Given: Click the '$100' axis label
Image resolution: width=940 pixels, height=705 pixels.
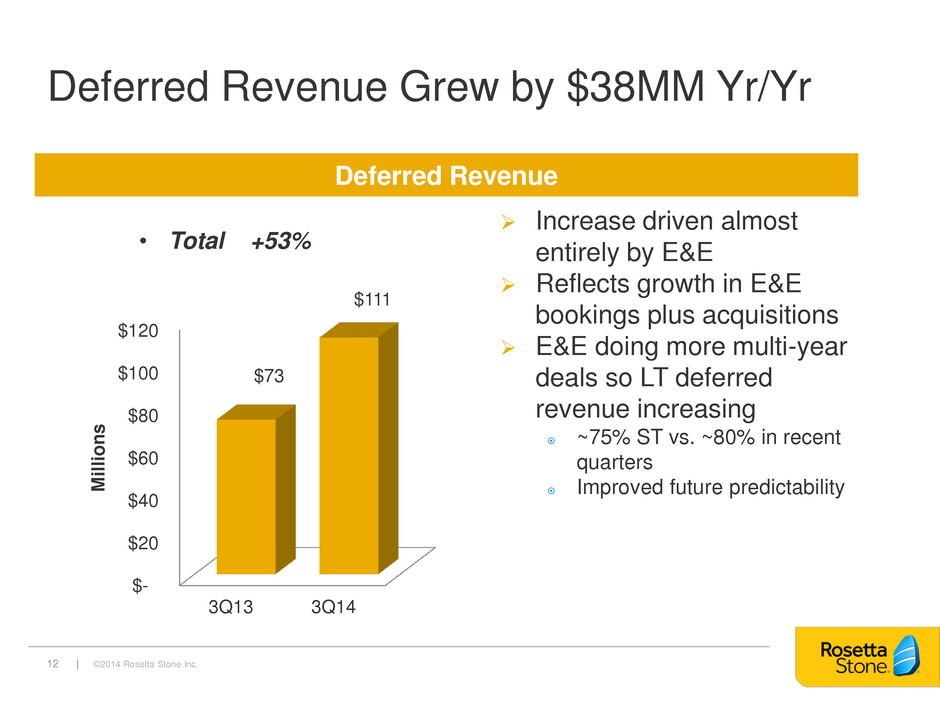Looking at the screenshot, I should (138, 373).
